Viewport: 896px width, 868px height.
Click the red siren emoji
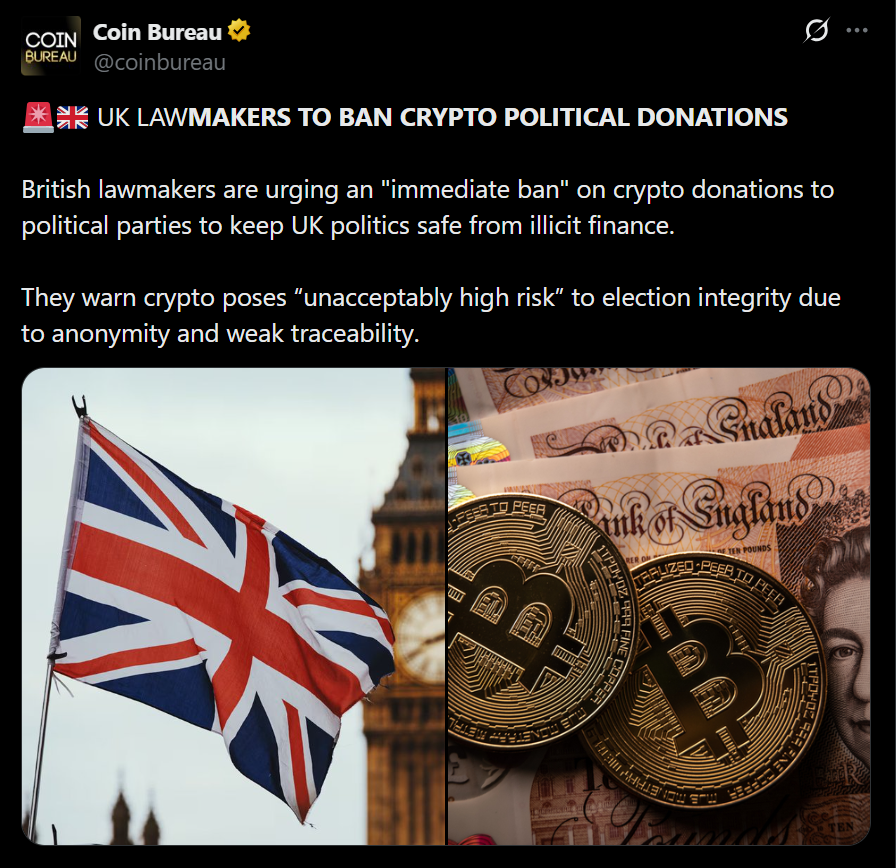click(38, 117)
